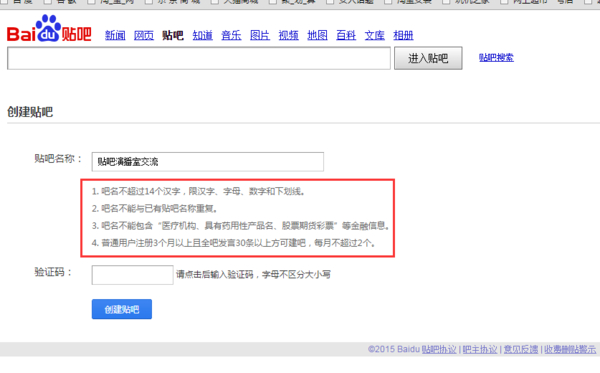Click the hint 请点击后输入验证码

[x=253, y=274]
